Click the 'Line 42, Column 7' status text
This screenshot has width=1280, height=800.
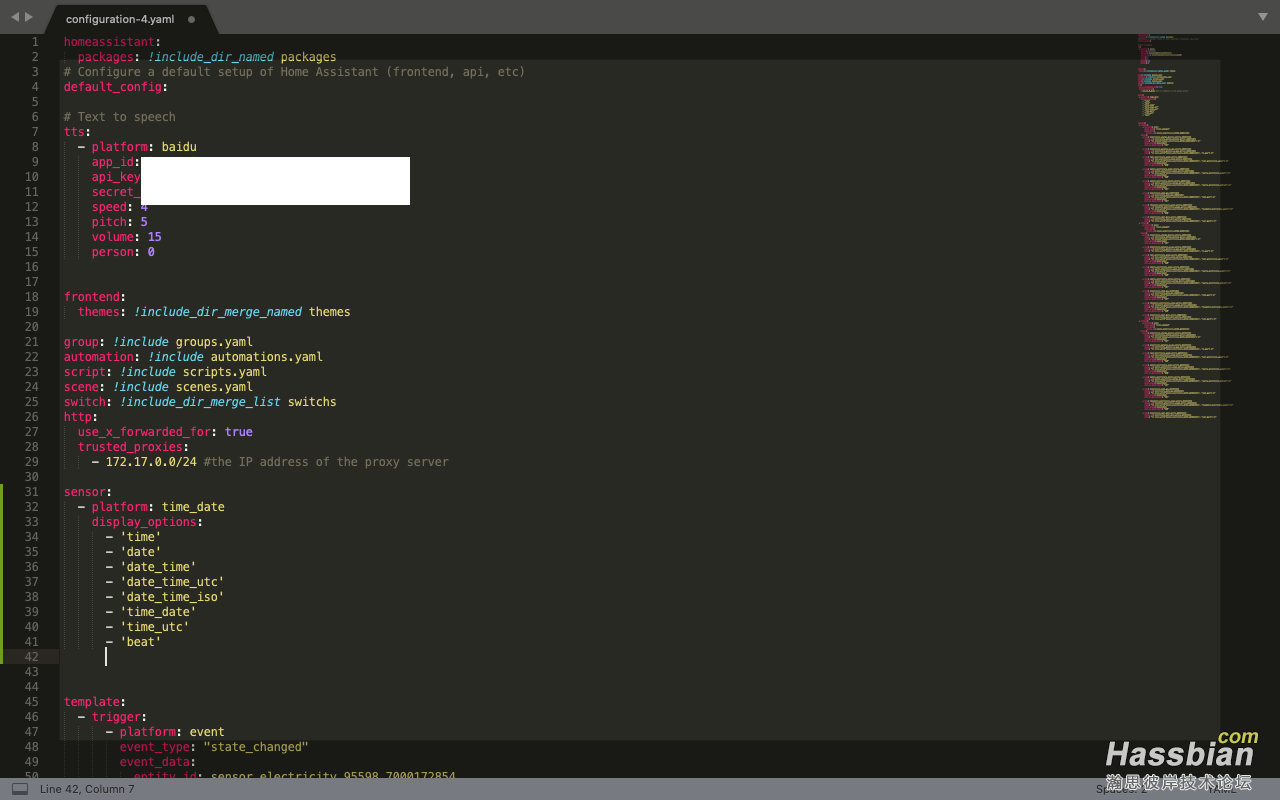point(87,789)
